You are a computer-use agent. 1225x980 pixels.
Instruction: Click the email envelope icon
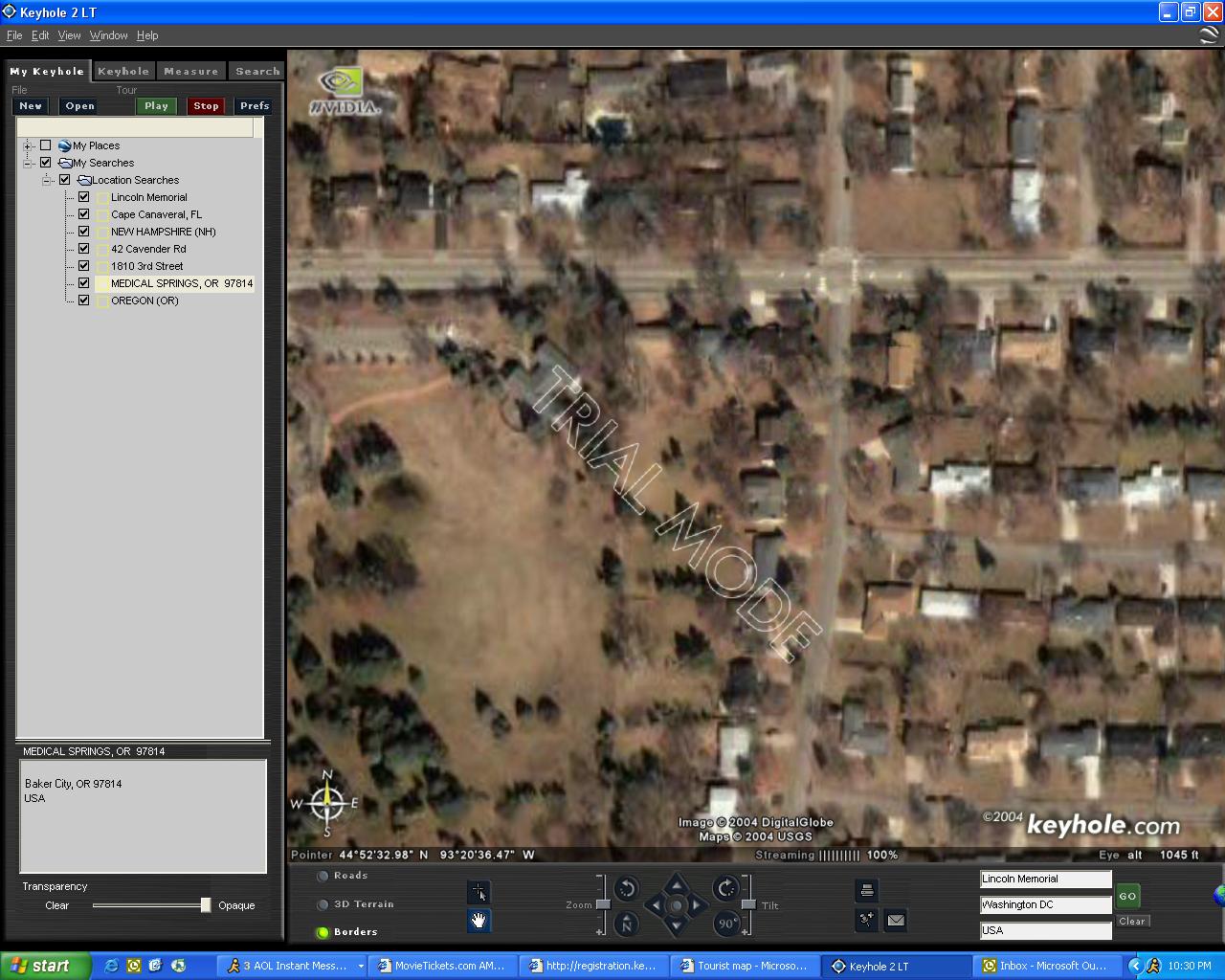click(895, 921)
